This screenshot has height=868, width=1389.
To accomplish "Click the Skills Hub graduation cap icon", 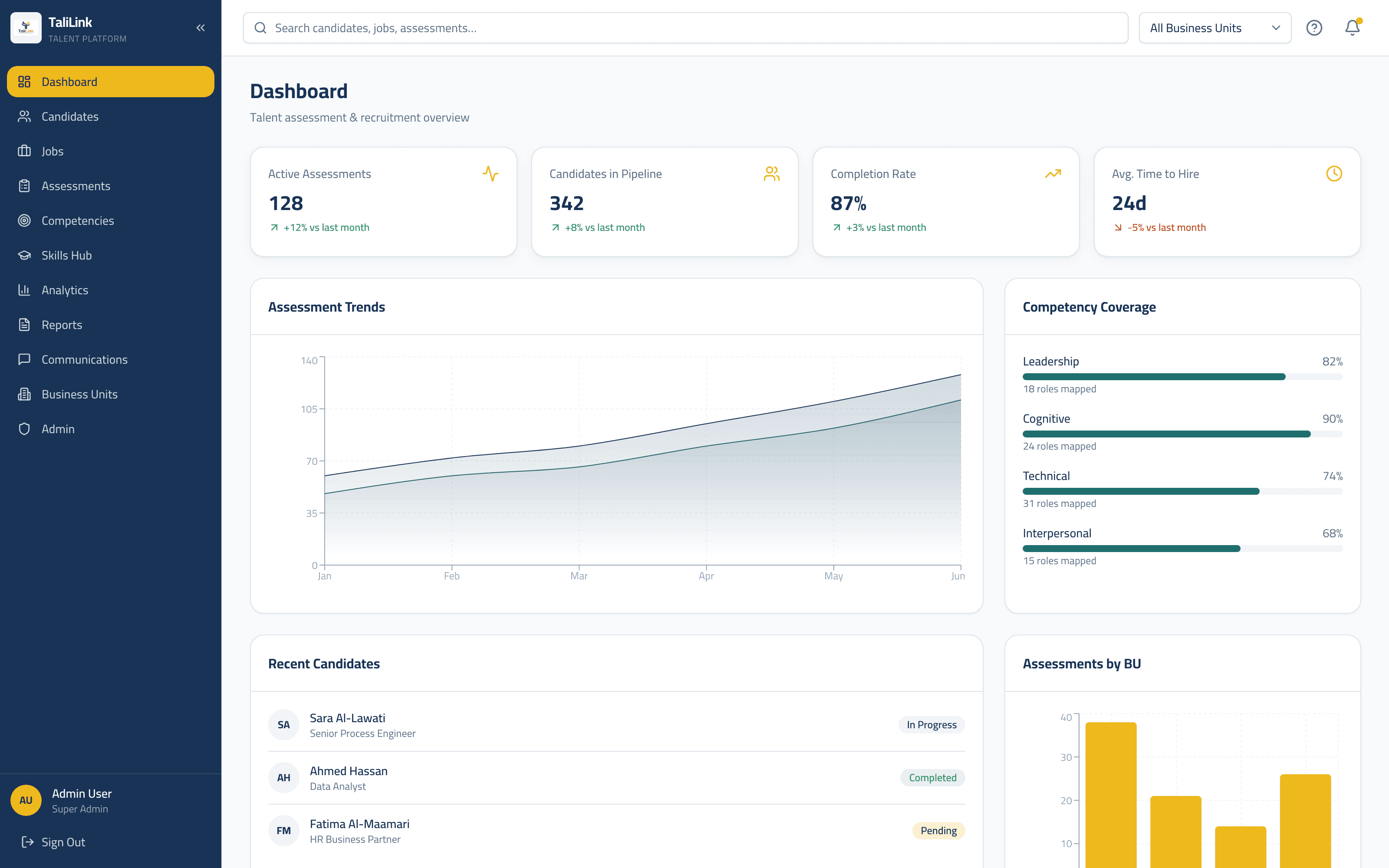I will click(24, 256).
